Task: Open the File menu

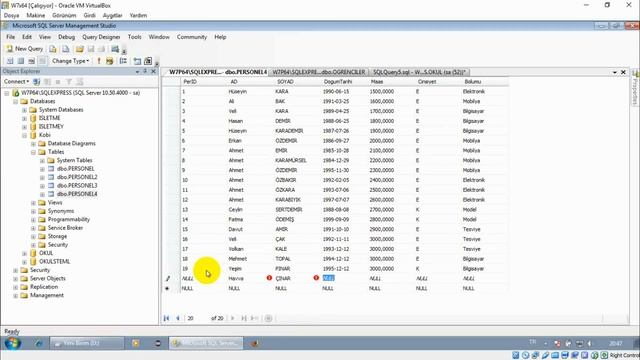Action: pos(11,37)
